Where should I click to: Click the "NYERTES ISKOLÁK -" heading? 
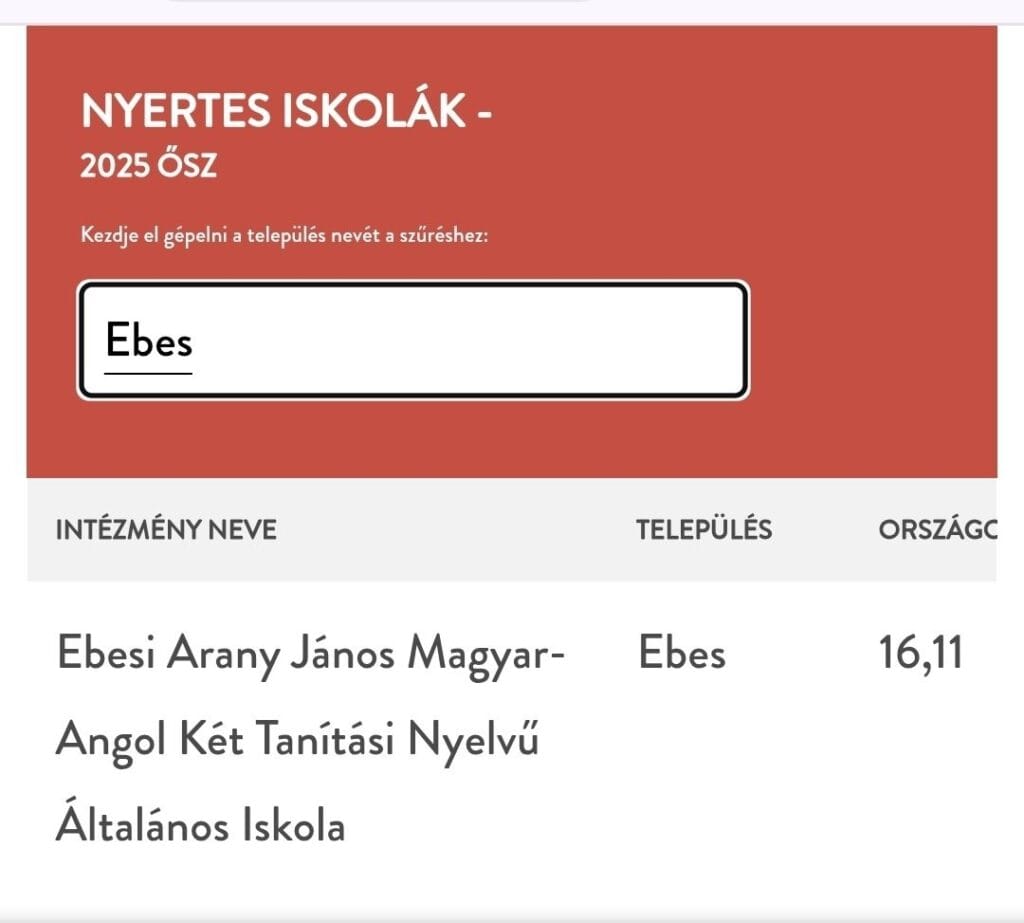click(x=286, y=112)
